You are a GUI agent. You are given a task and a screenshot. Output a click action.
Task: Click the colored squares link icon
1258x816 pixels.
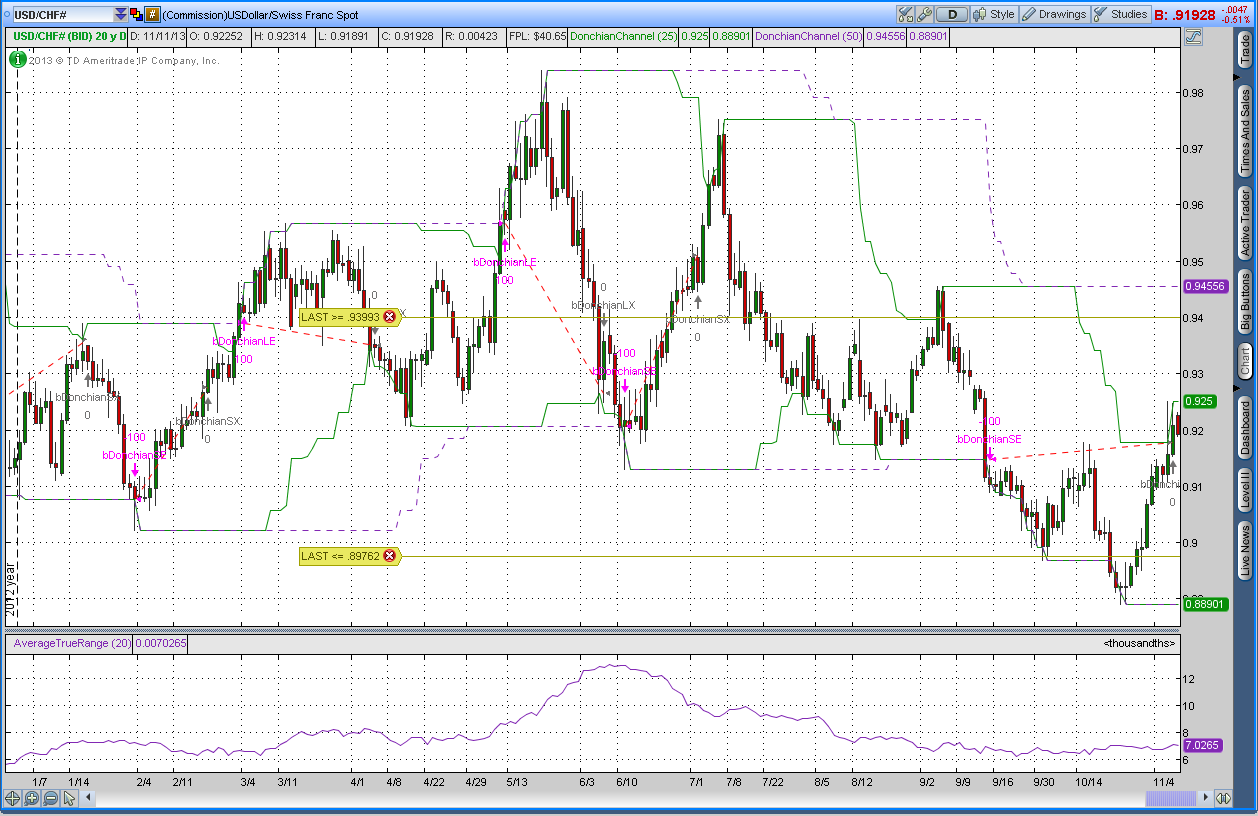(x=136, y=15)
